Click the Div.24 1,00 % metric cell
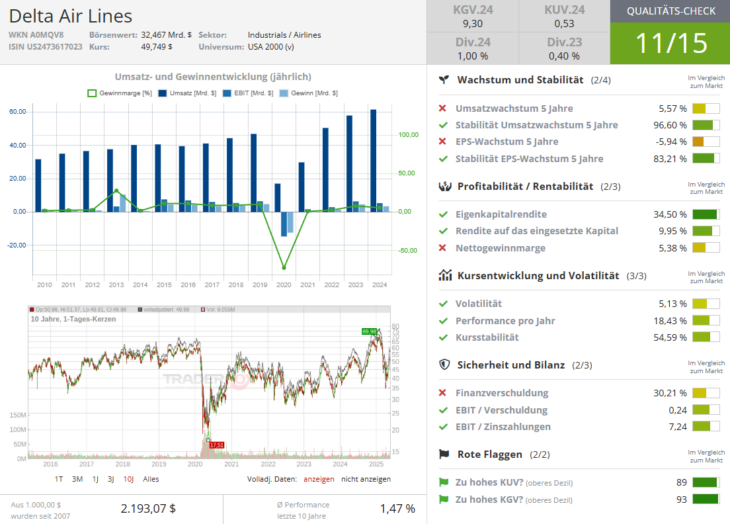This screenshot has width=730, height=524. pos(473,48)
